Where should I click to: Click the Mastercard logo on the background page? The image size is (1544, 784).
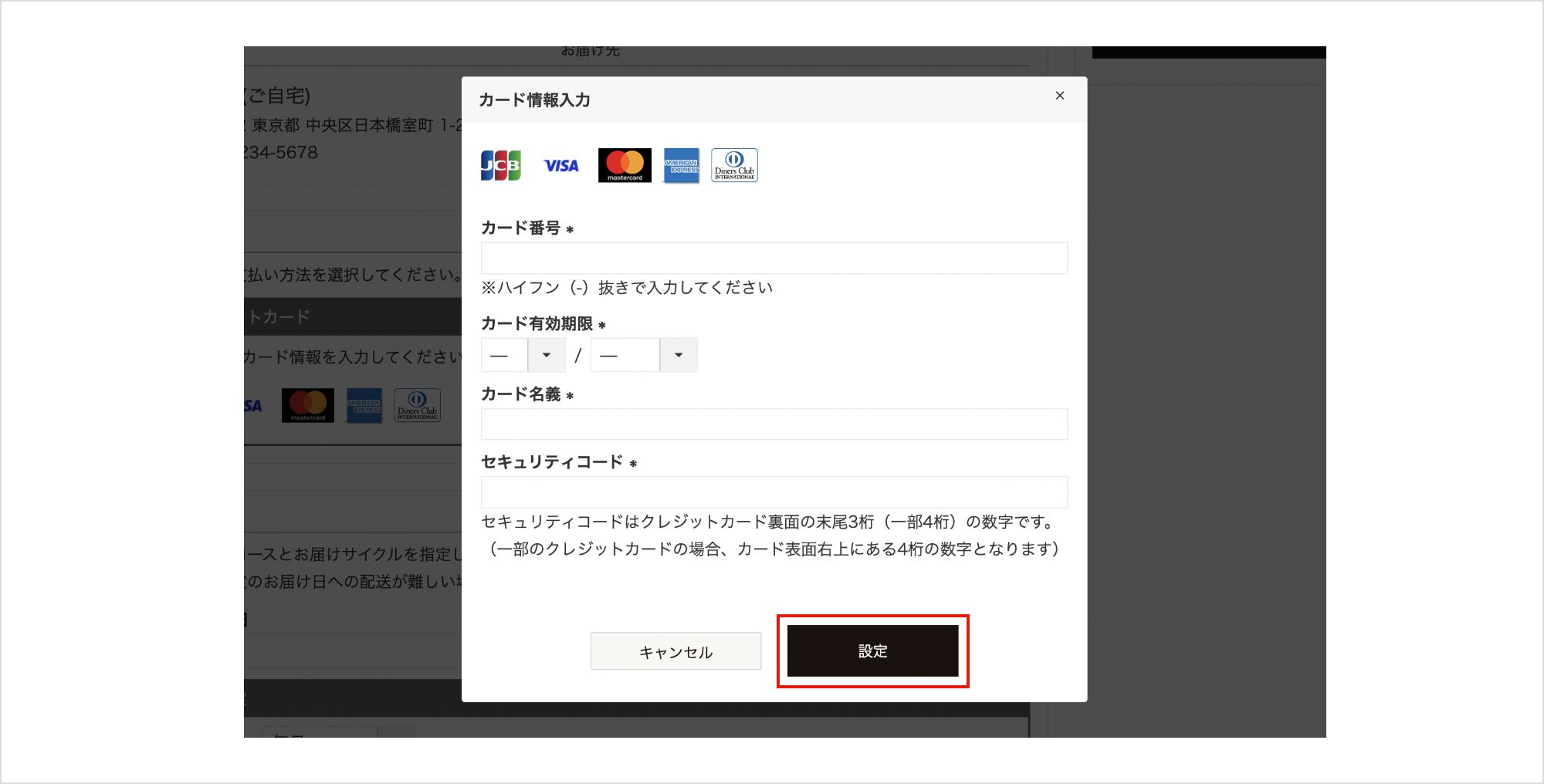point(307,405)
